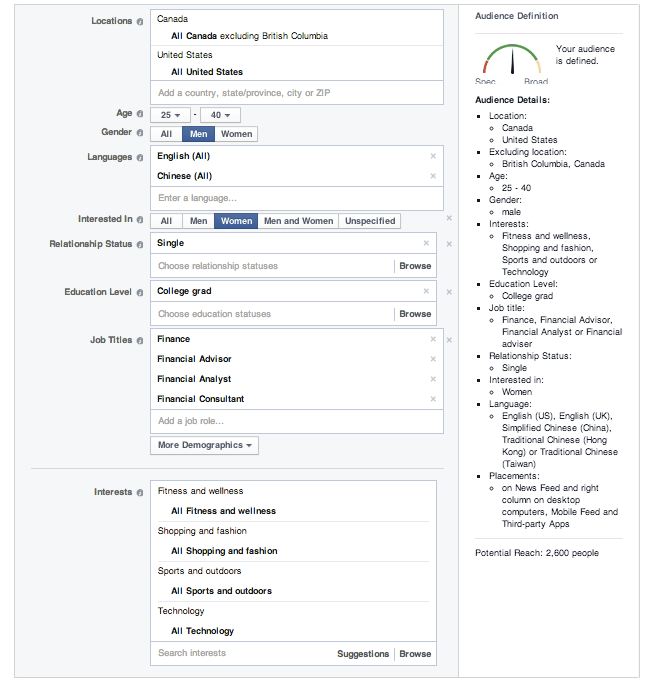
Task: Remove the Financial Advisor job title
Action: coord(433,359)
